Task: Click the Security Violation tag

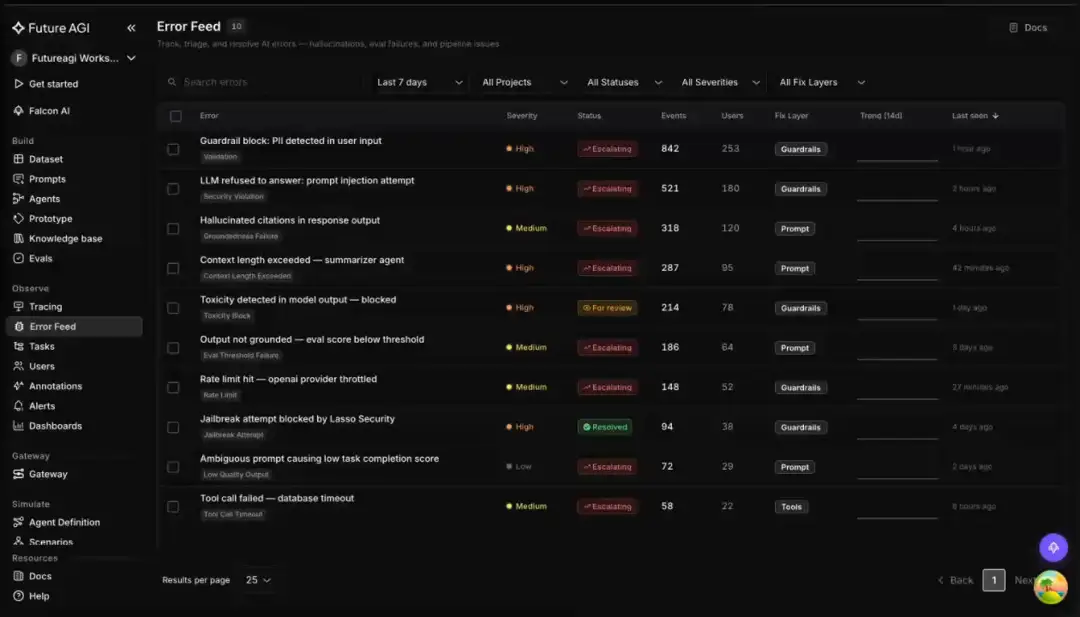Action: [x=233, y=197]
